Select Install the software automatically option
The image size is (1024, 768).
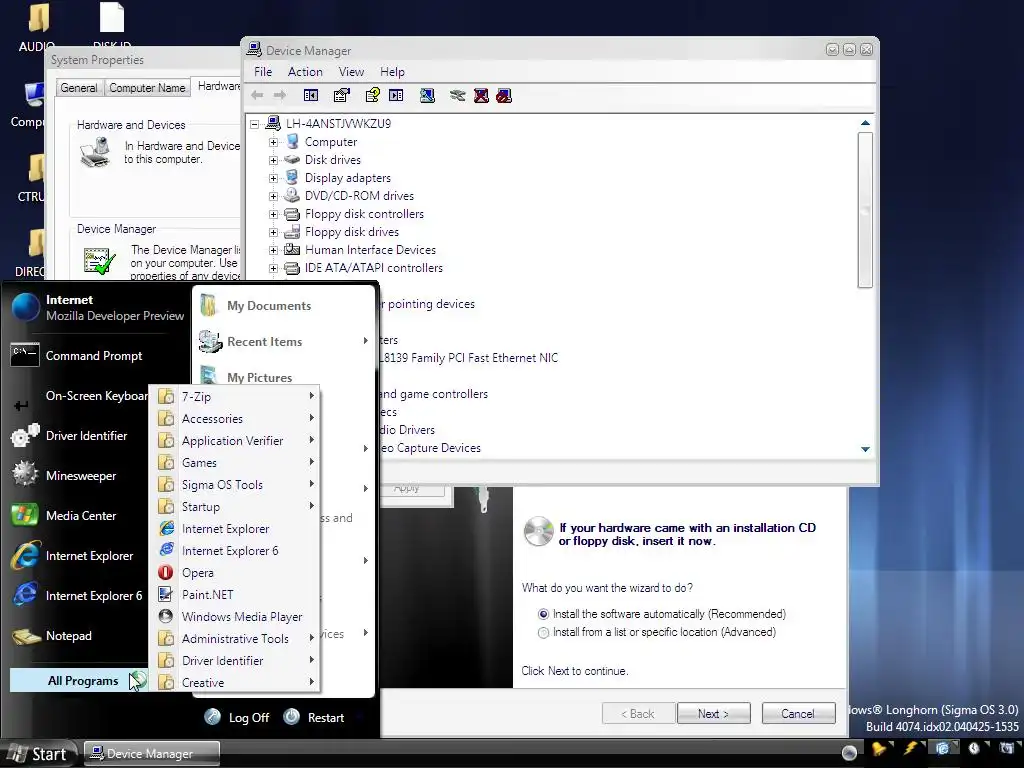click(543, 614)
